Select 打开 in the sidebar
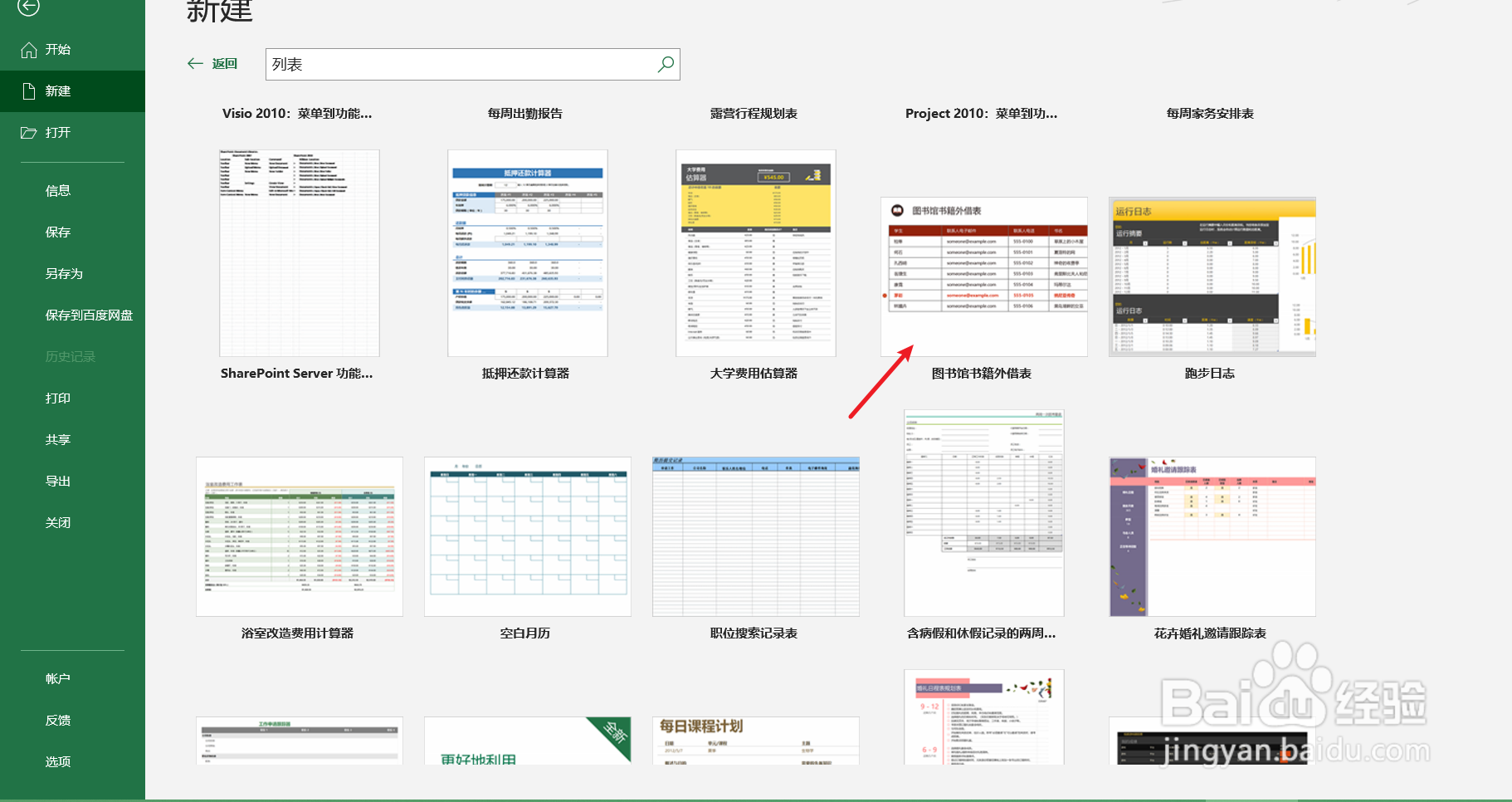 [x=72, y=133]
